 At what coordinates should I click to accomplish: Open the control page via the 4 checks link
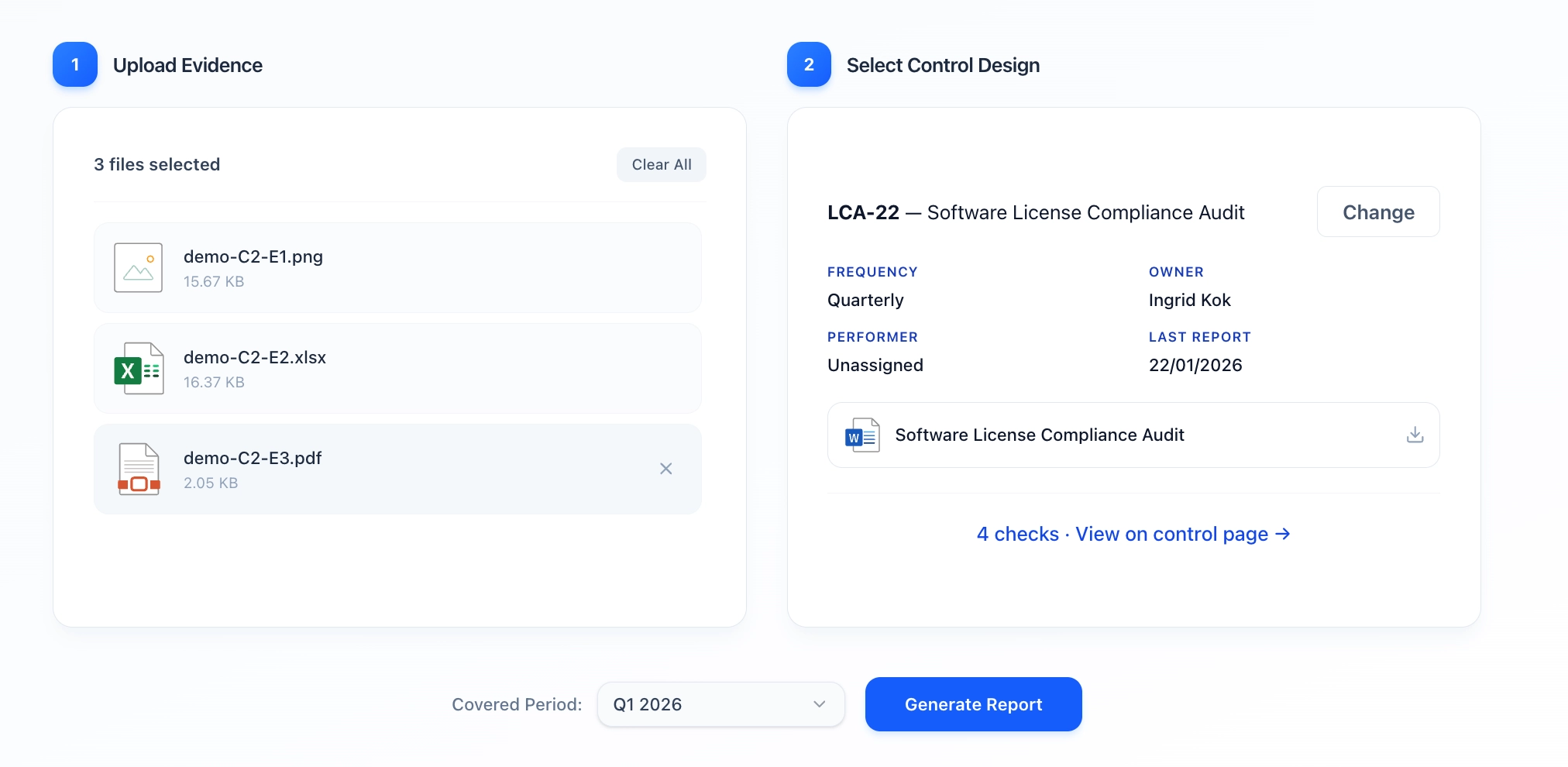[1134, 534]
